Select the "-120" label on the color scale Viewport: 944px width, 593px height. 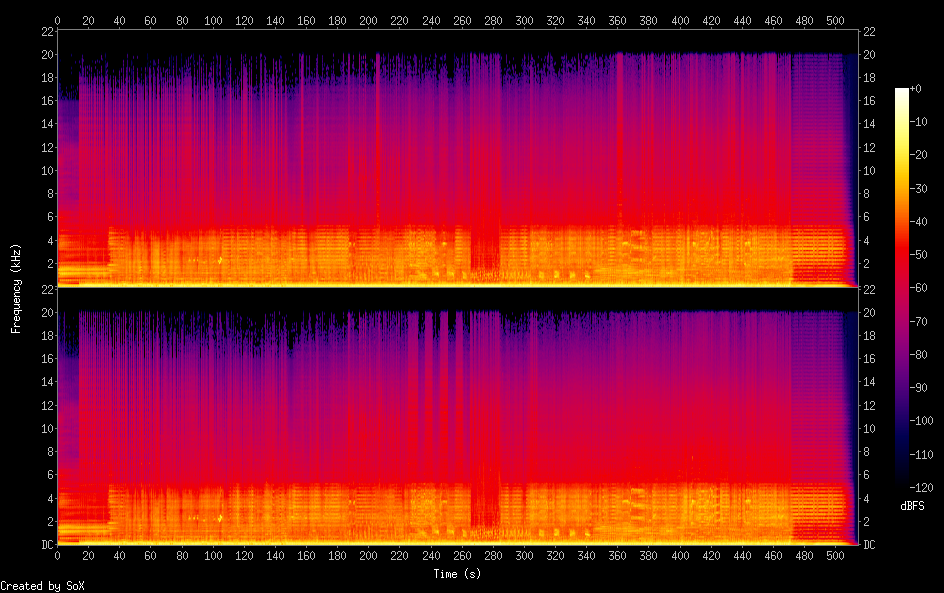click(x=922, y=488)
